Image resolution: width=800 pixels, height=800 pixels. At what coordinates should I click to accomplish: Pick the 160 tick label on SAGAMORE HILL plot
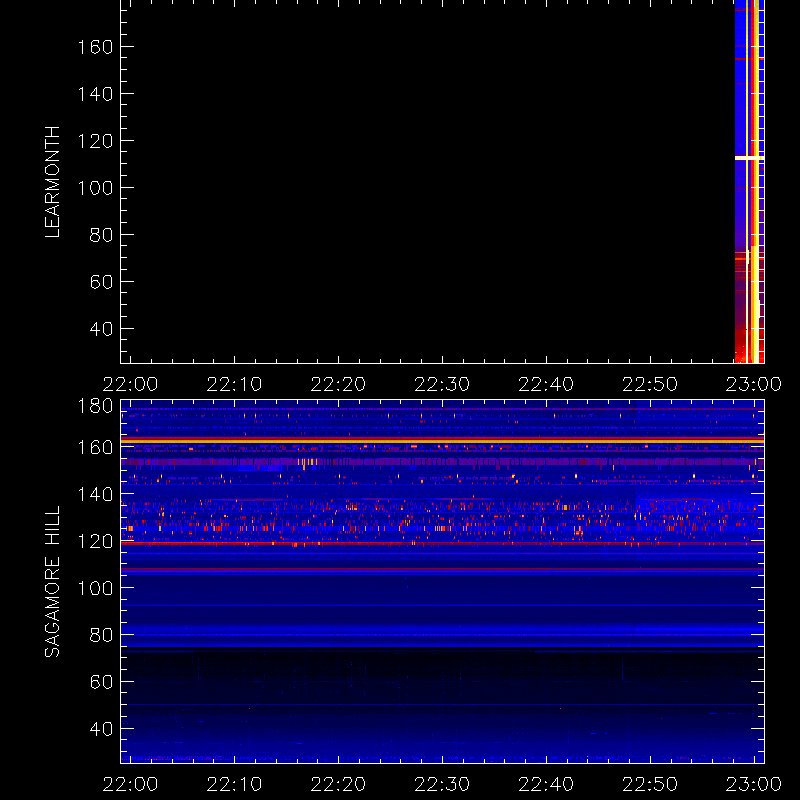95,447
